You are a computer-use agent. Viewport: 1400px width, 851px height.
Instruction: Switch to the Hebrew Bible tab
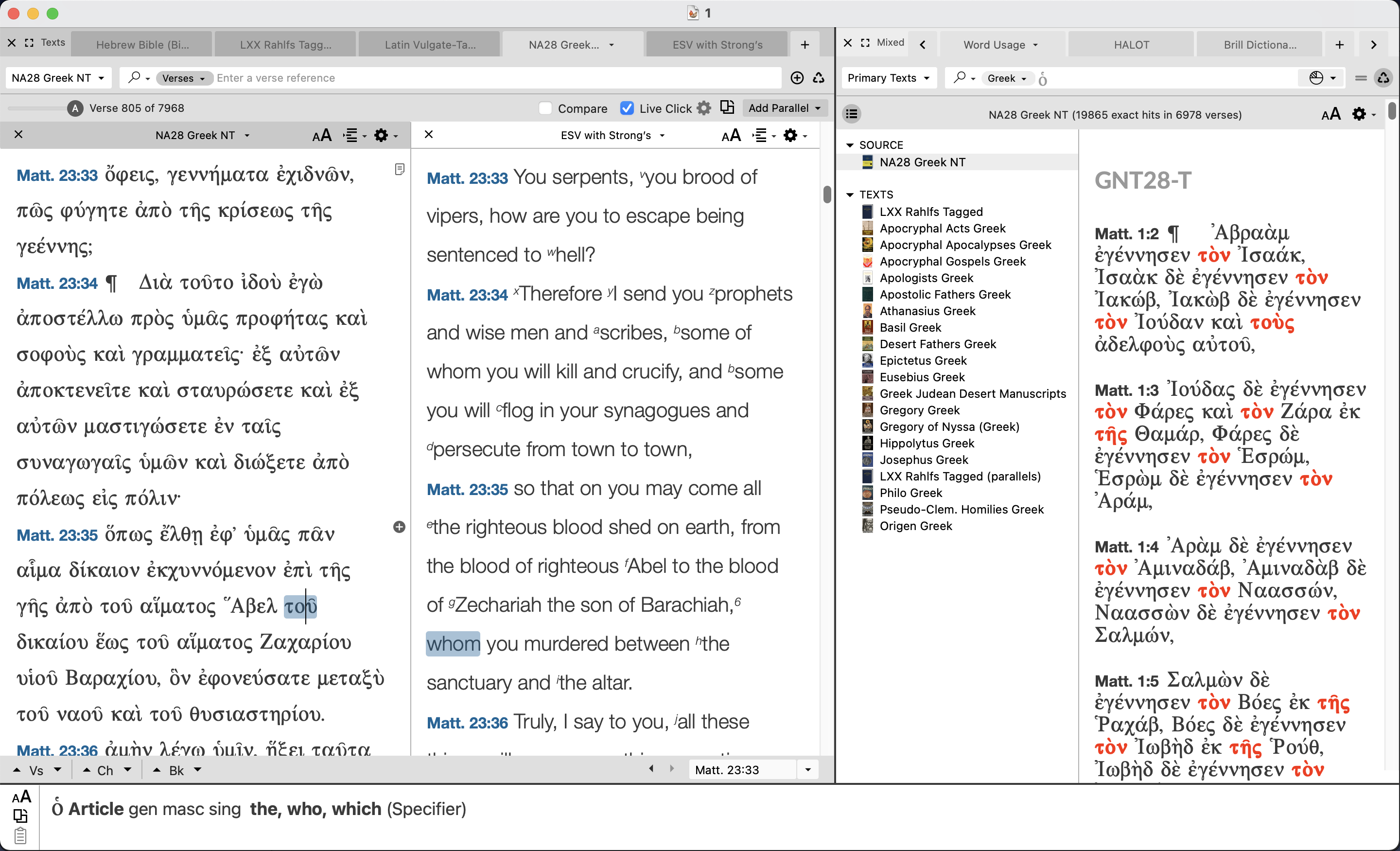tap(142, 44)
